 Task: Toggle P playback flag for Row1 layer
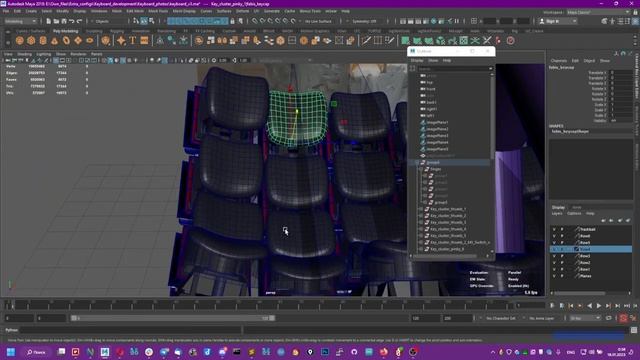[562, 269]
